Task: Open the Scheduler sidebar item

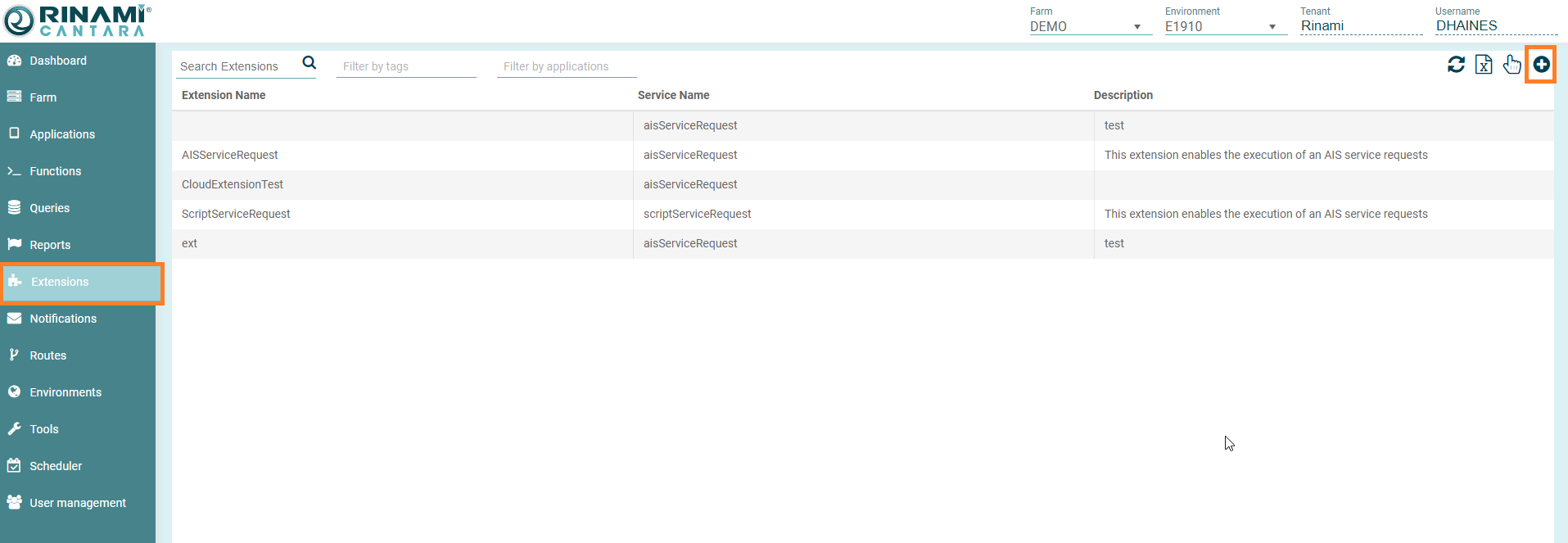Action: pyautogui.click(x=55, y=466)
